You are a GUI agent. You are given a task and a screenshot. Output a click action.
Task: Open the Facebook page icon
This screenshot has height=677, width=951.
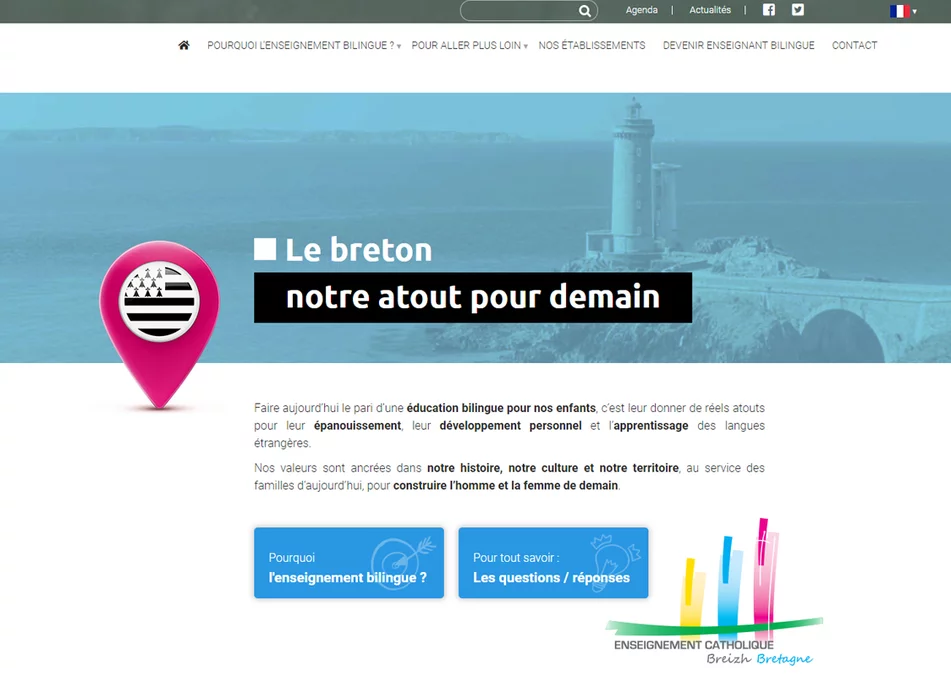pyautogui.click(x=769, y=10)
